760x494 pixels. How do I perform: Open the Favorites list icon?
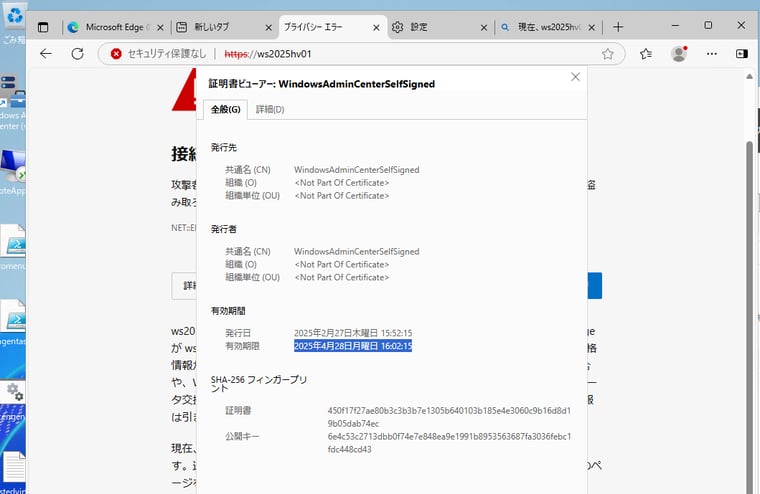[646, 54]
